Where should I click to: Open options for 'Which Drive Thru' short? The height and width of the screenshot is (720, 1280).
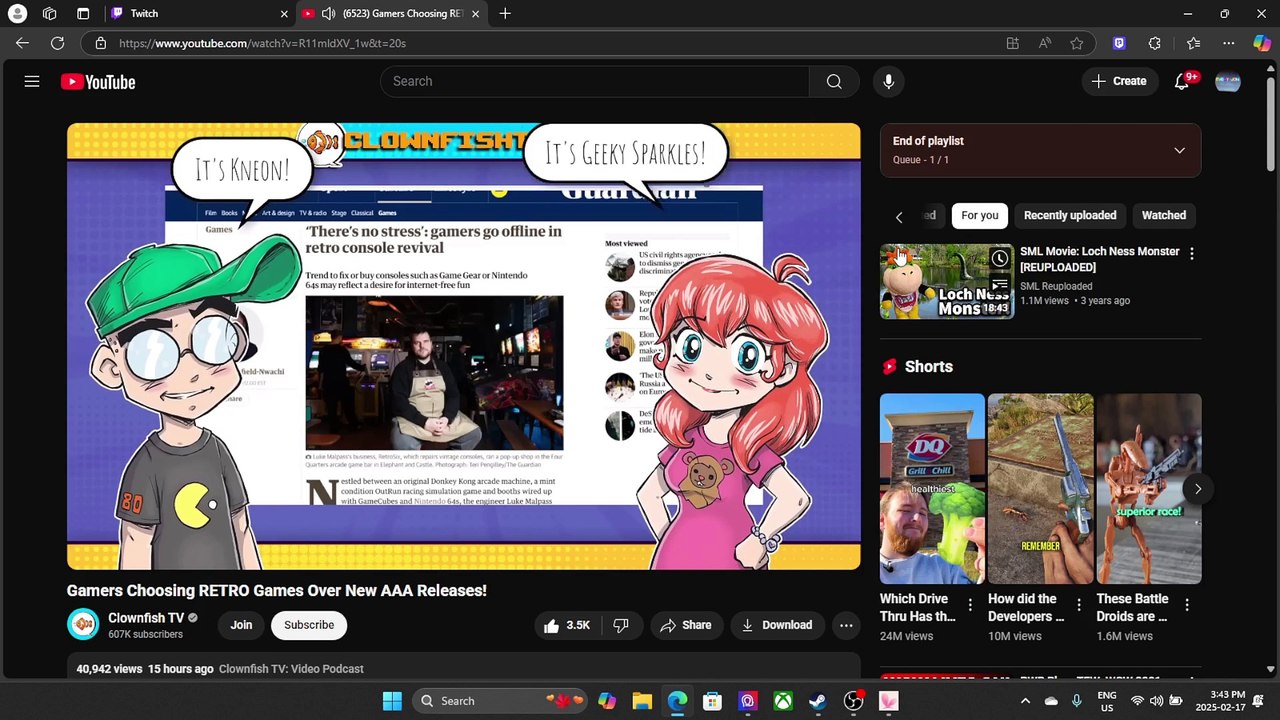[970, 605]
